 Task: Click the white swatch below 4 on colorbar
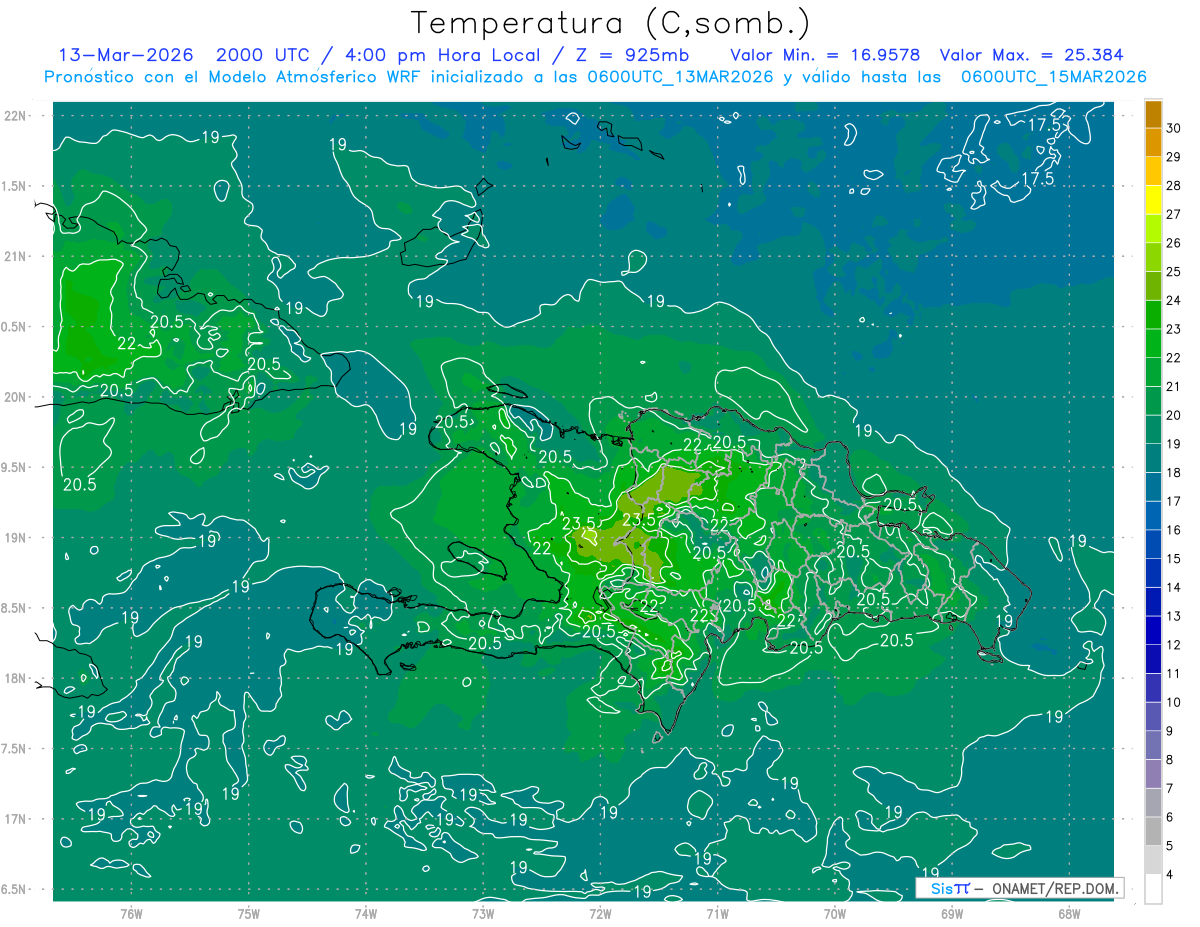tap(1153, 889)
